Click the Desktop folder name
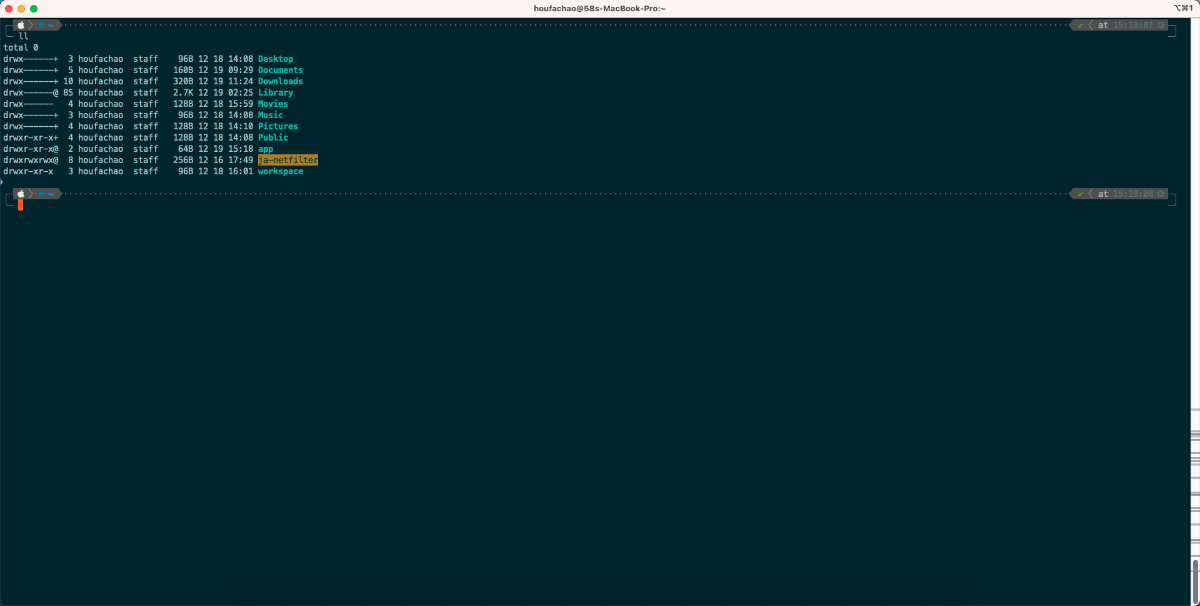 275,58
